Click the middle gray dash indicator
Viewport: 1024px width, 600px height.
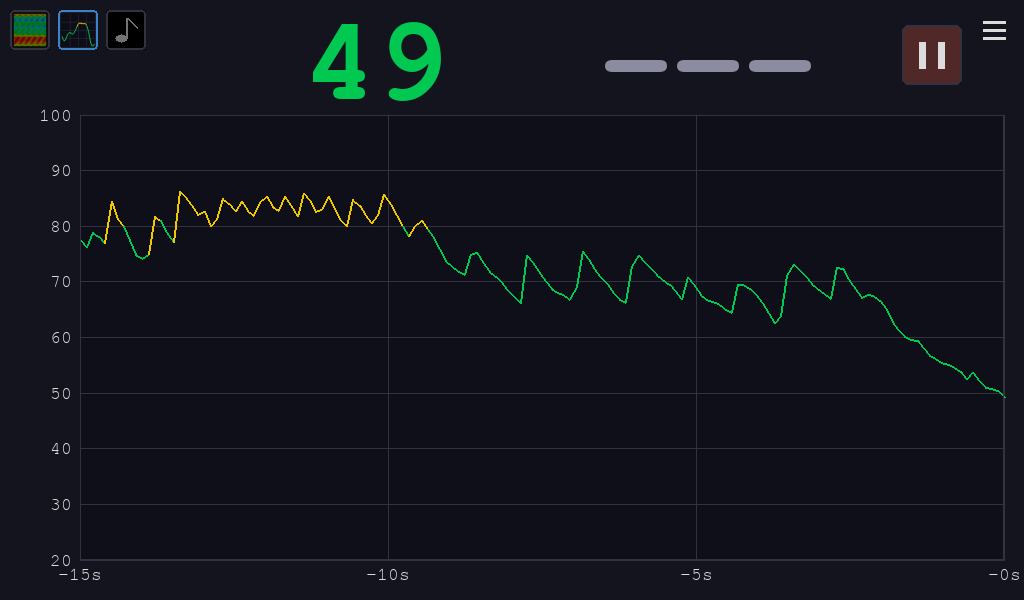pos(707,66)
